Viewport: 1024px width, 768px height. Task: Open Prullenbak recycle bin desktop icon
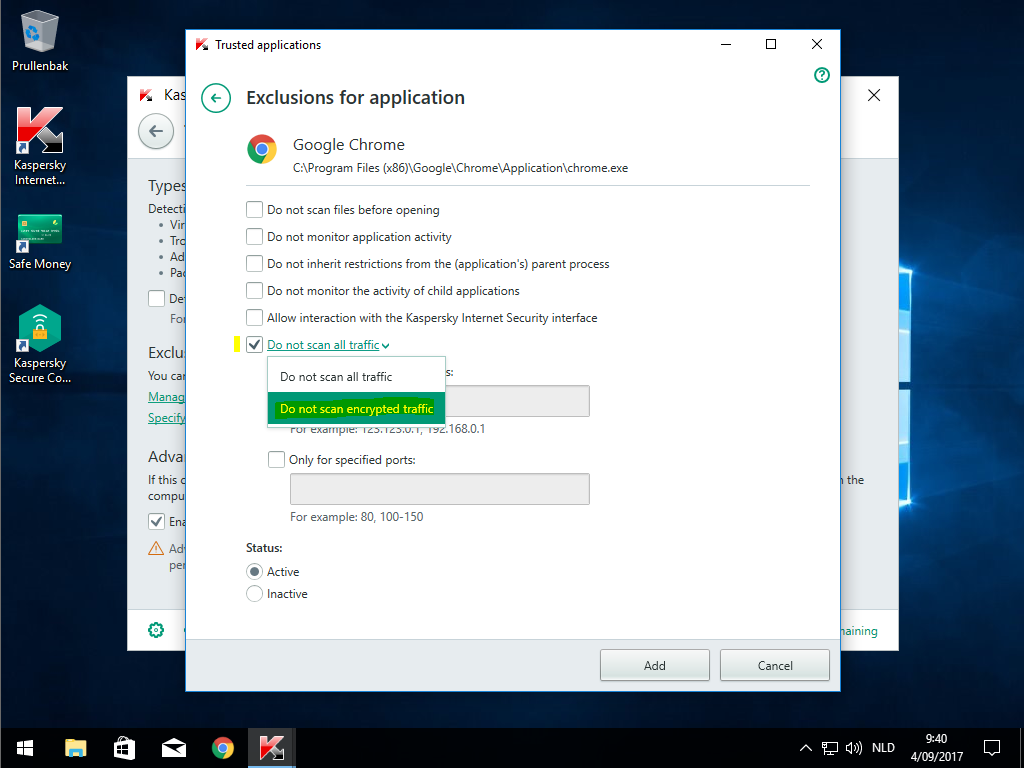pyautogui.click(x=40, y=41)
